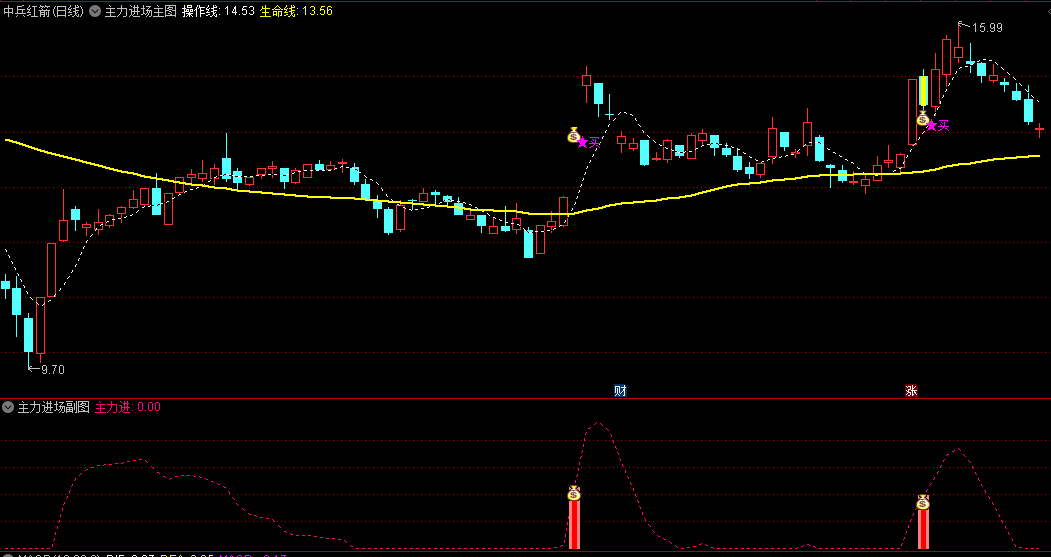Open the 涨 limit-up marker on the time axis

911,390
